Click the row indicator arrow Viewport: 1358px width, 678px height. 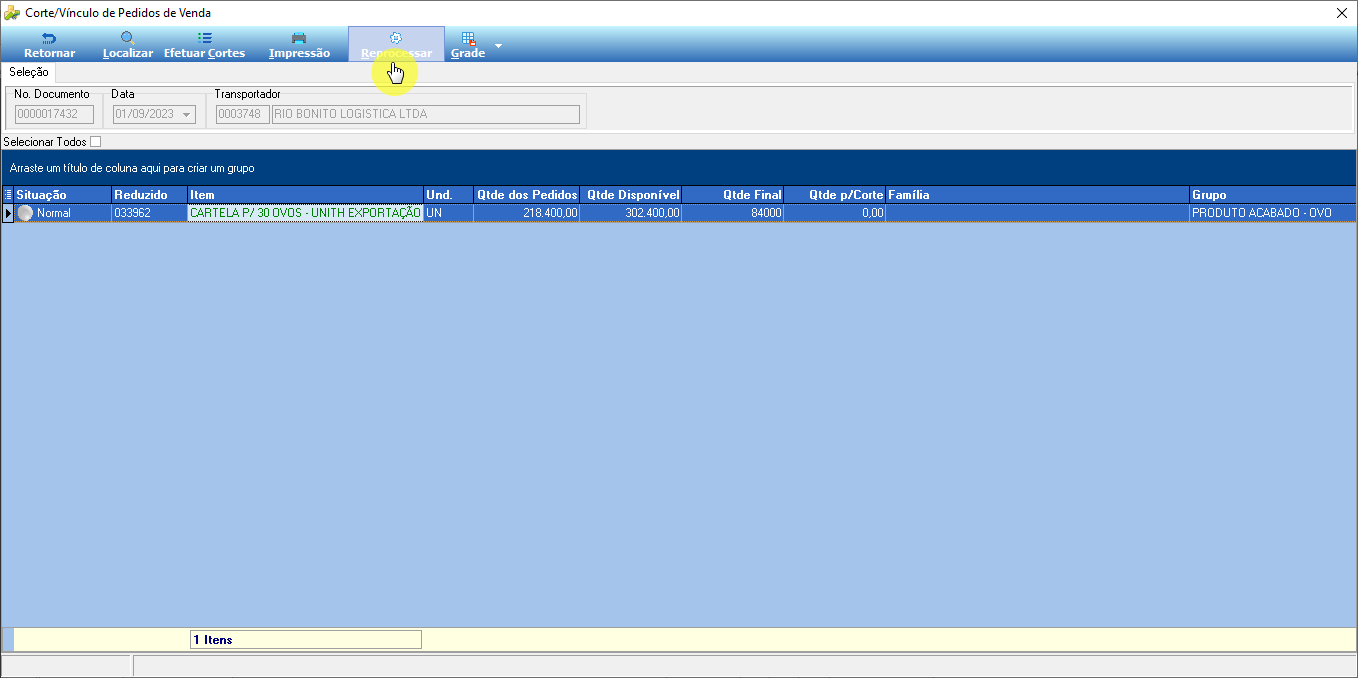[x=8, y=213]
